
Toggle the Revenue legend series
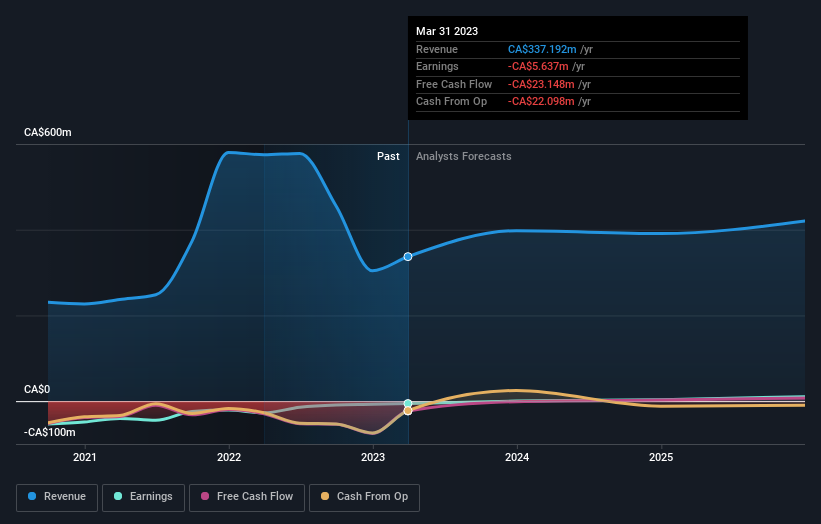(57, 497)
